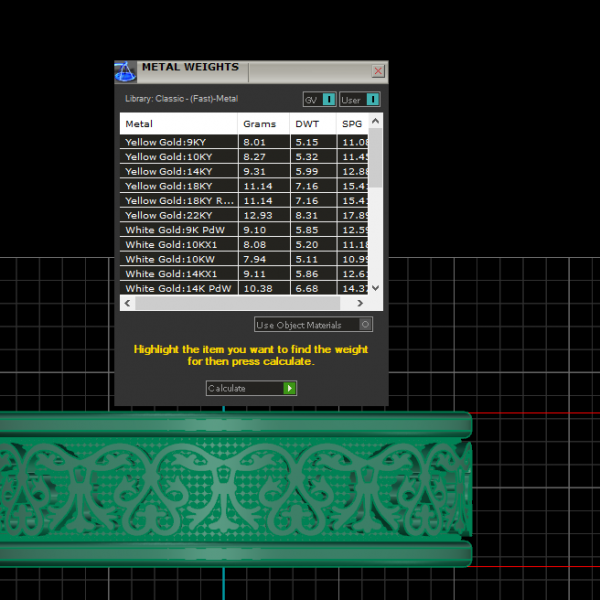Select the Yellow Gold:9KY row
Viewport: 600px width, 600px height.
178,142
